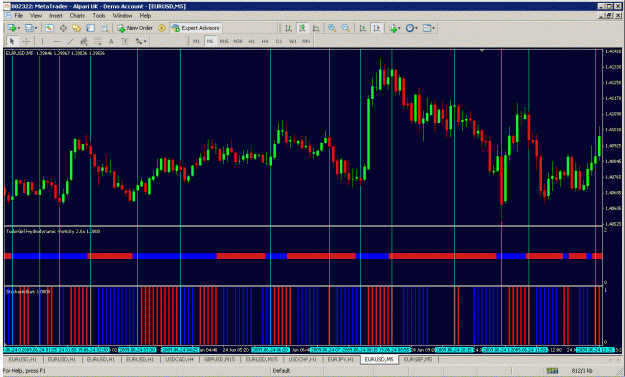Click the connection status bars icon
The image size is (625, 377).
click(x=552, y=371)
